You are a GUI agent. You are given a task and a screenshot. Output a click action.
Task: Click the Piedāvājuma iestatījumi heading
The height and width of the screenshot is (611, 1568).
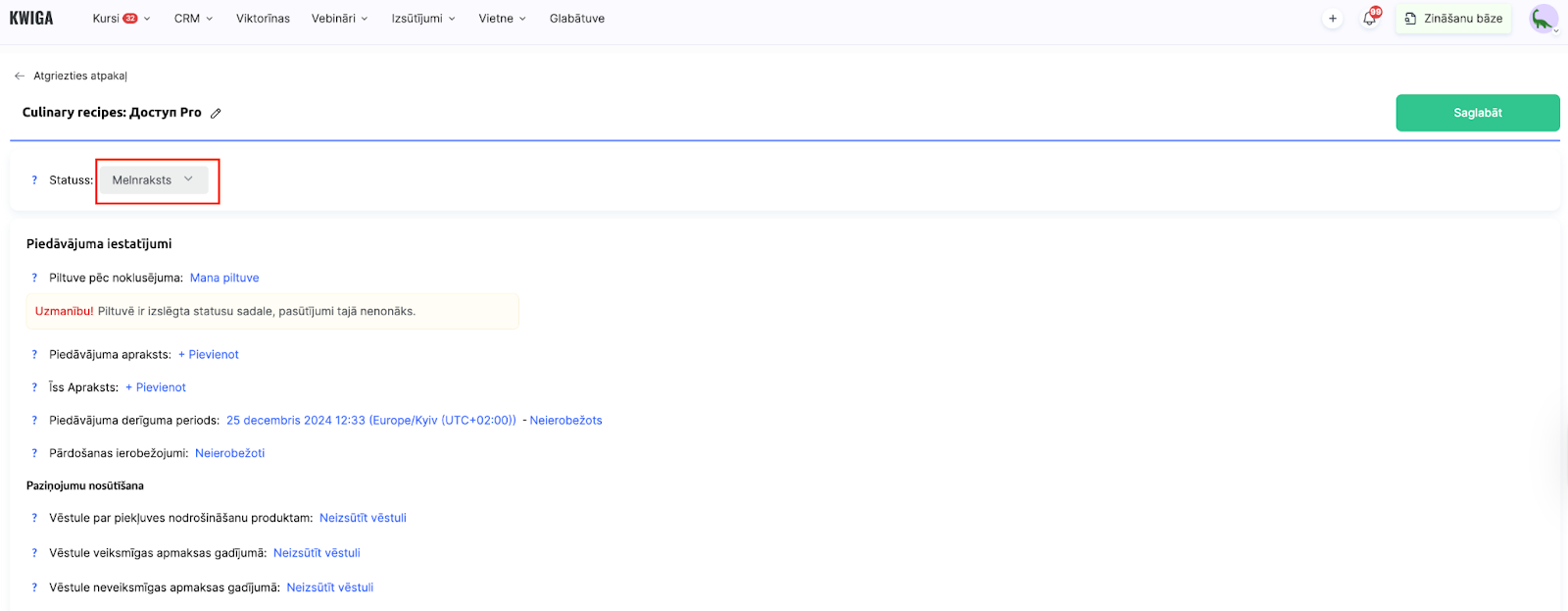99,244
